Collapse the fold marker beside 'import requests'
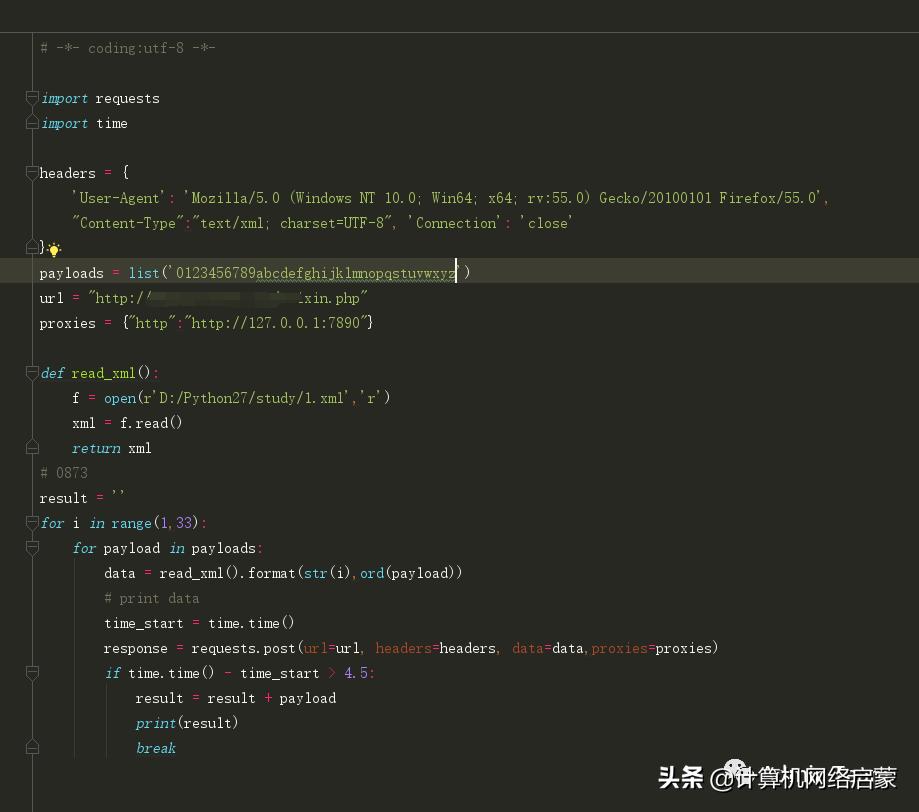This screenshot has height=812, width=919. [32, 97]
